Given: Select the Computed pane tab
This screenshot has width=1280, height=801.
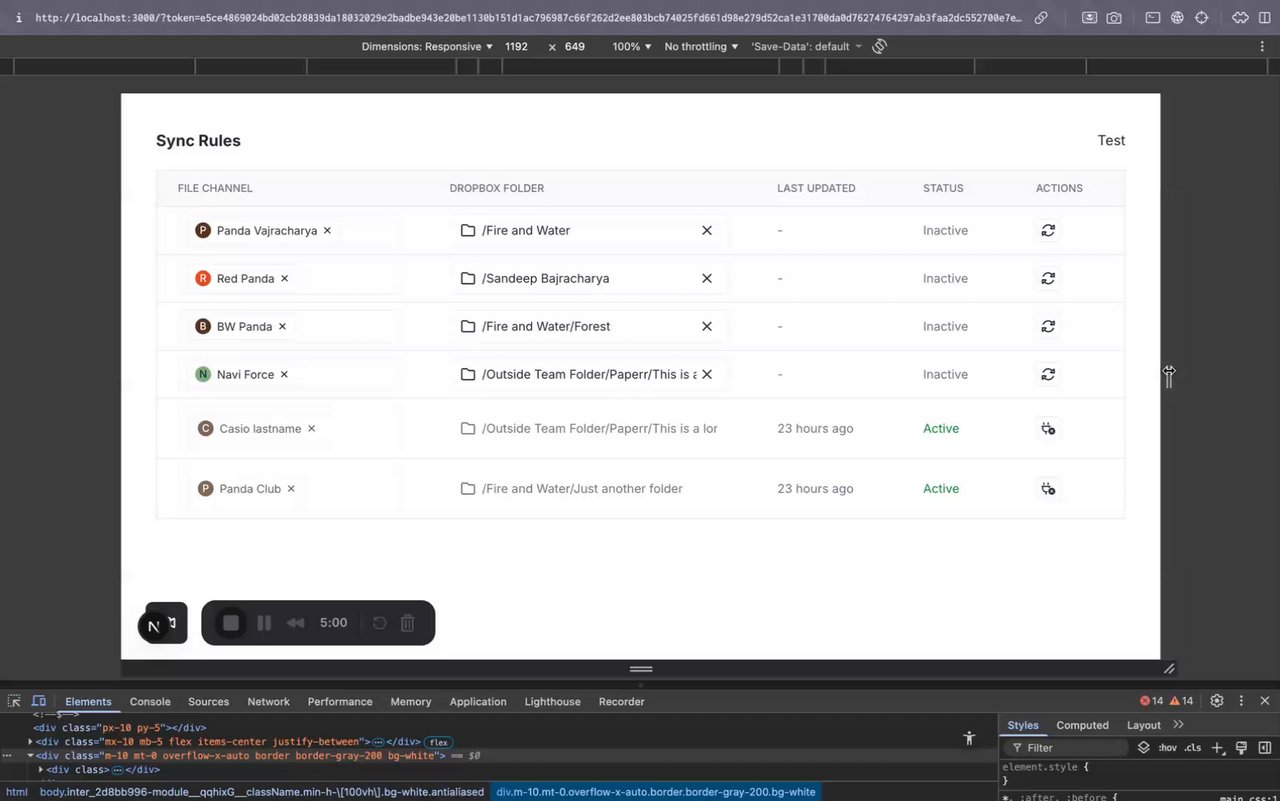Looking at the screenshot, I should (x=1083, y=725).
